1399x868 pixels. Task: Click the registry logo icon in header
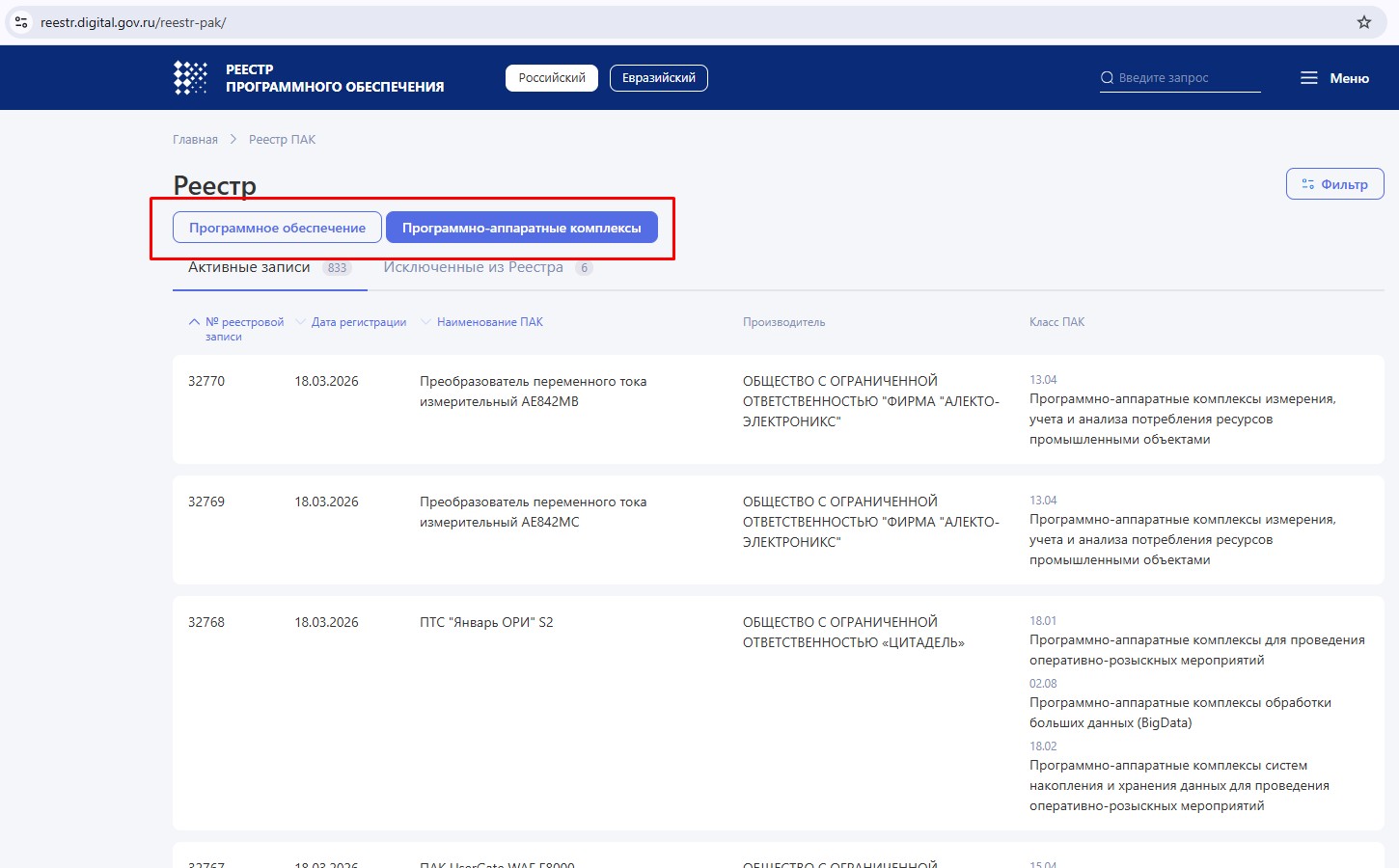point(190,77)
